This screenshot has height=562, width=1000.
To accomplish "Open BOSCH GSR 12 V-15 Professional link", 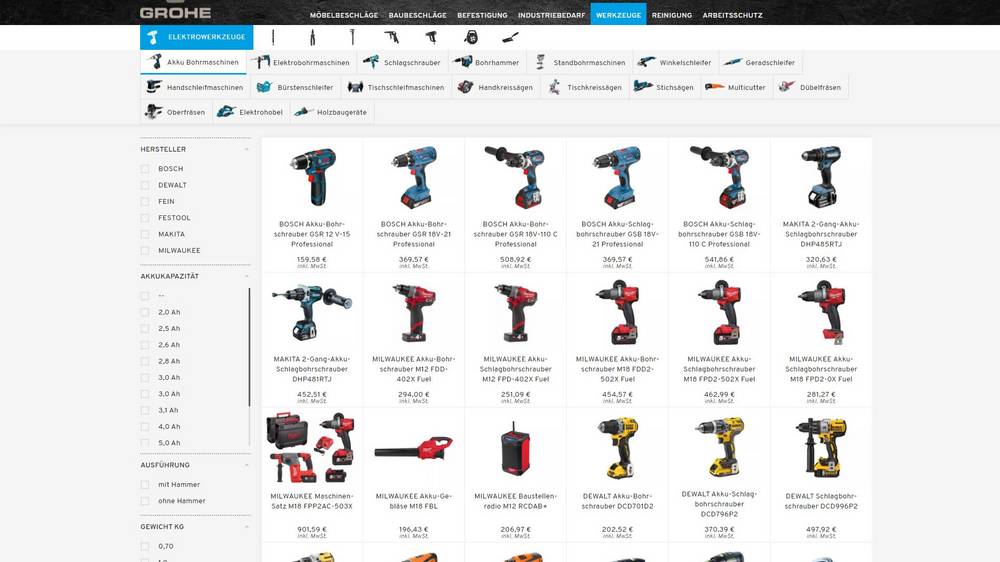I will 312,234.
